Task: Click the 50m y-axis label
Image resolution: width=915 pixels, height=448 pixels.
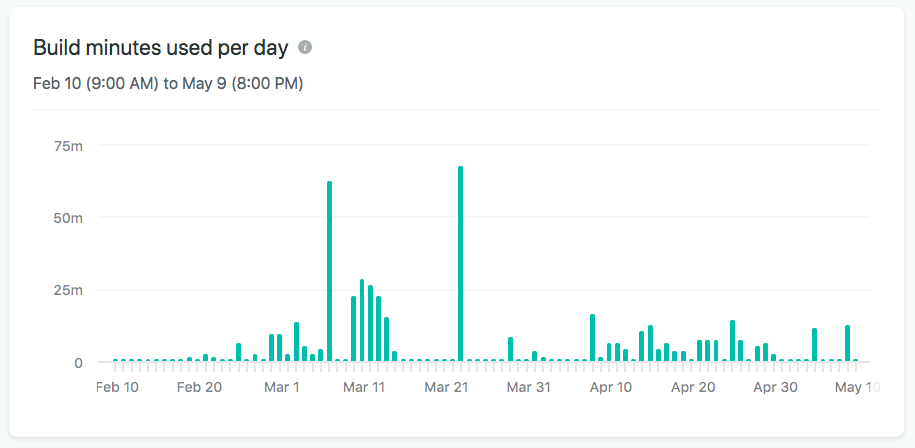Action: pyautogui.click(x=68, y=218)
